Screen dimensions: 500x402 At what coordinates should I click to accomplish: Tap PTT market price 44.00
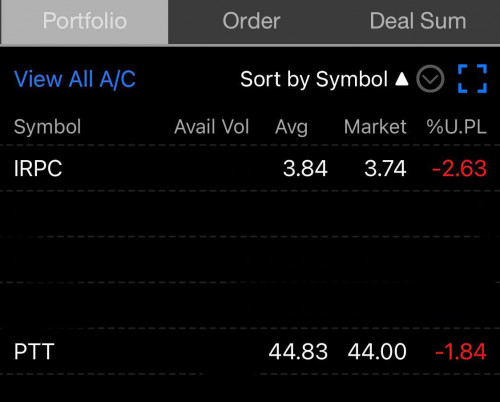(x=377, y=351)
